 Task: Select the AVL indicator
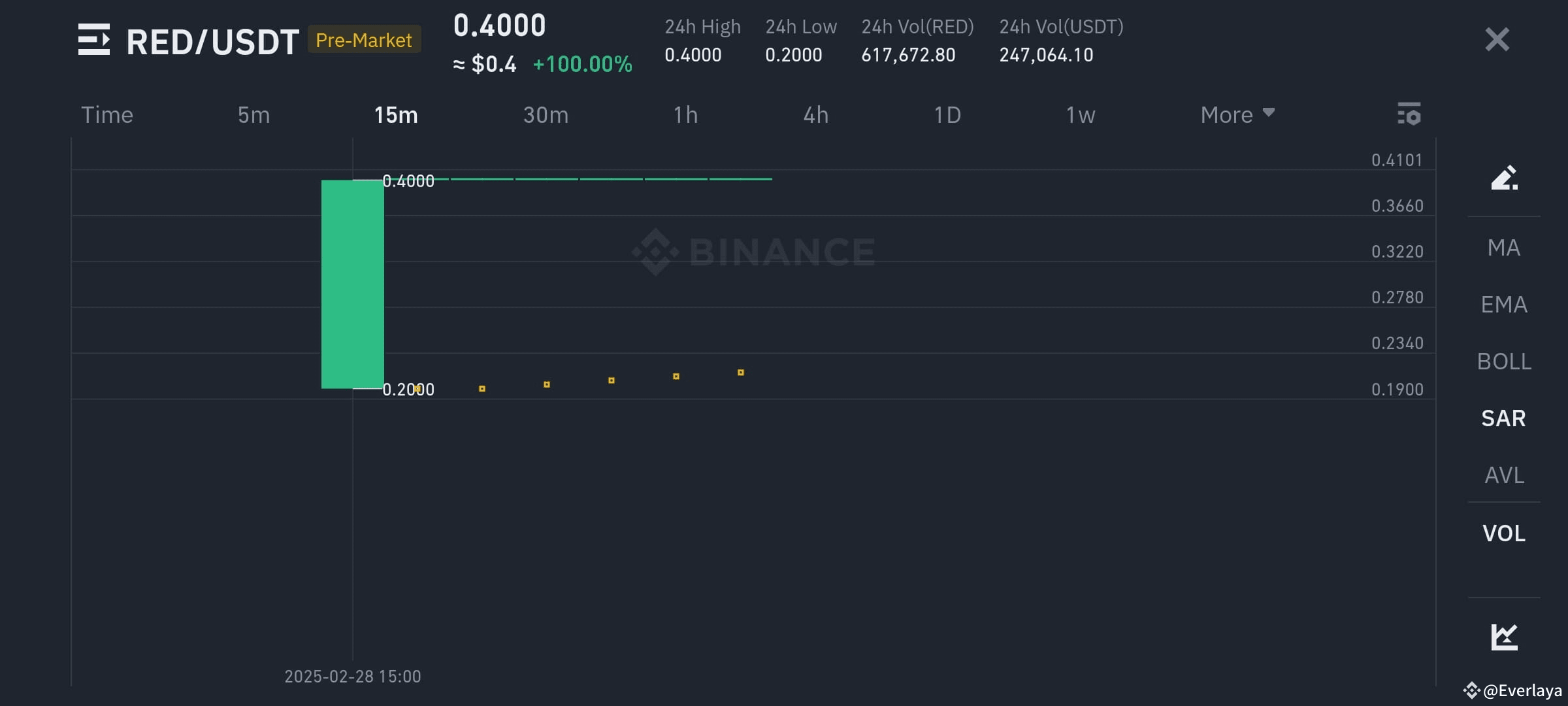pos(1503,475)
